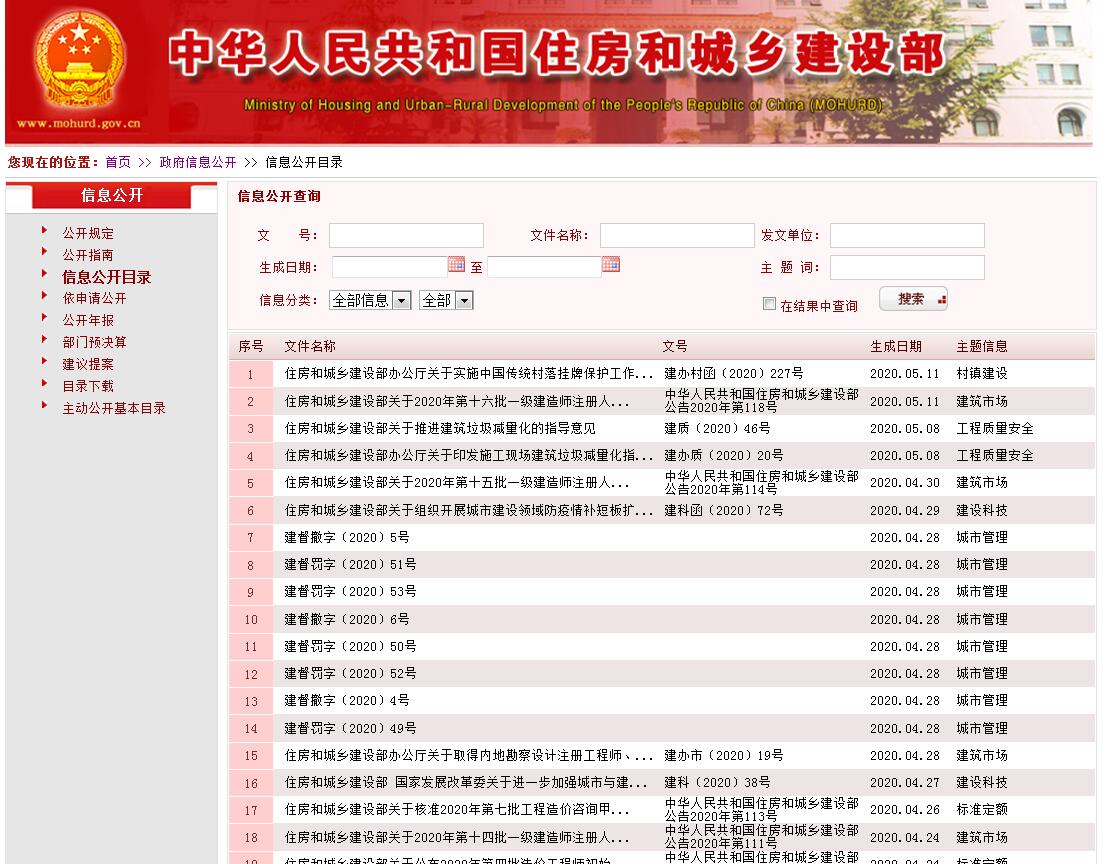Open 依申请公开 in the sidebar menu
This screenshot has width=1111, height=864.
click(94, 298)
